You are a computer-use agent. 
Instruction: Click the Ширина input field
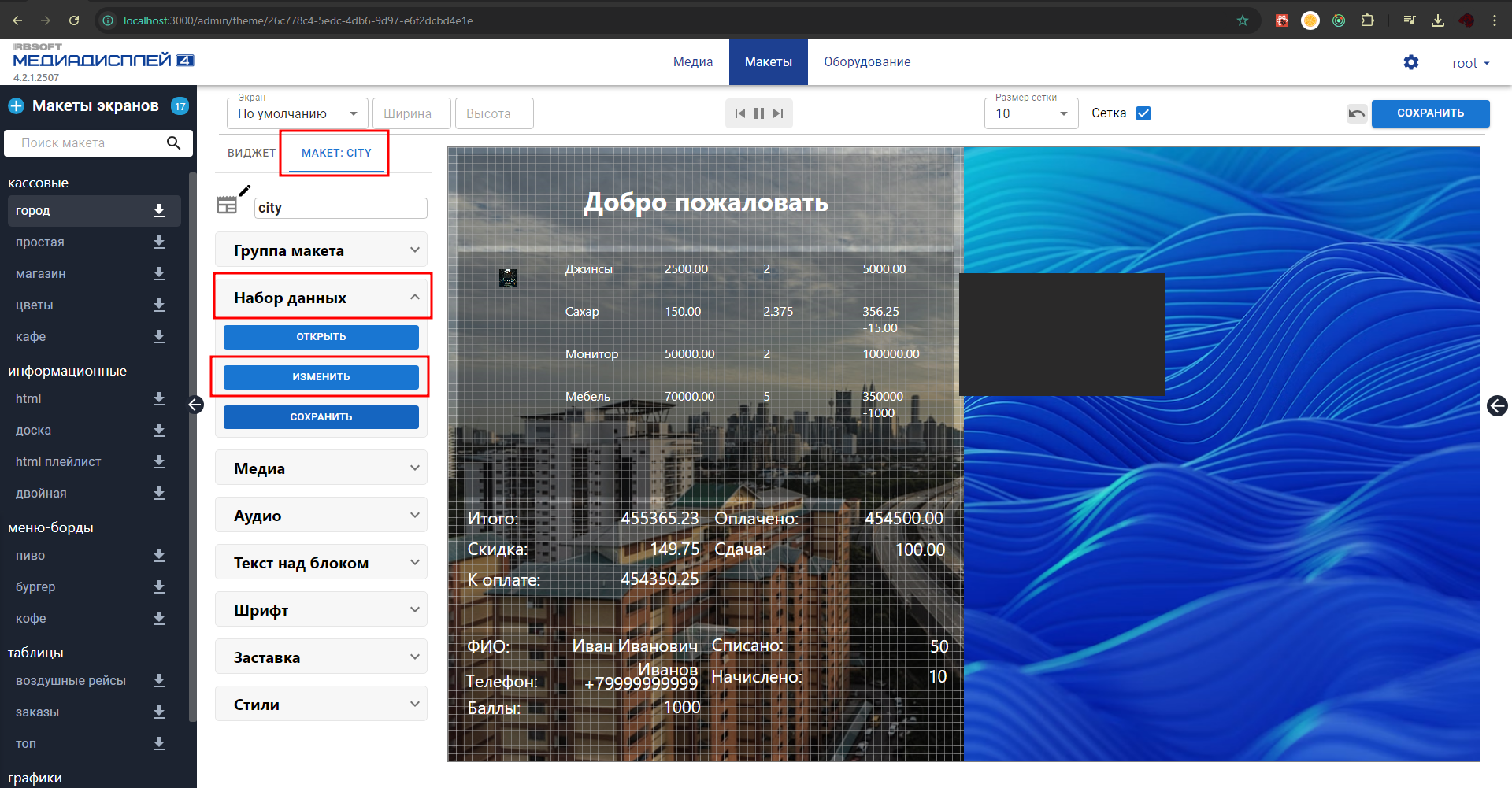coord(411,113)
